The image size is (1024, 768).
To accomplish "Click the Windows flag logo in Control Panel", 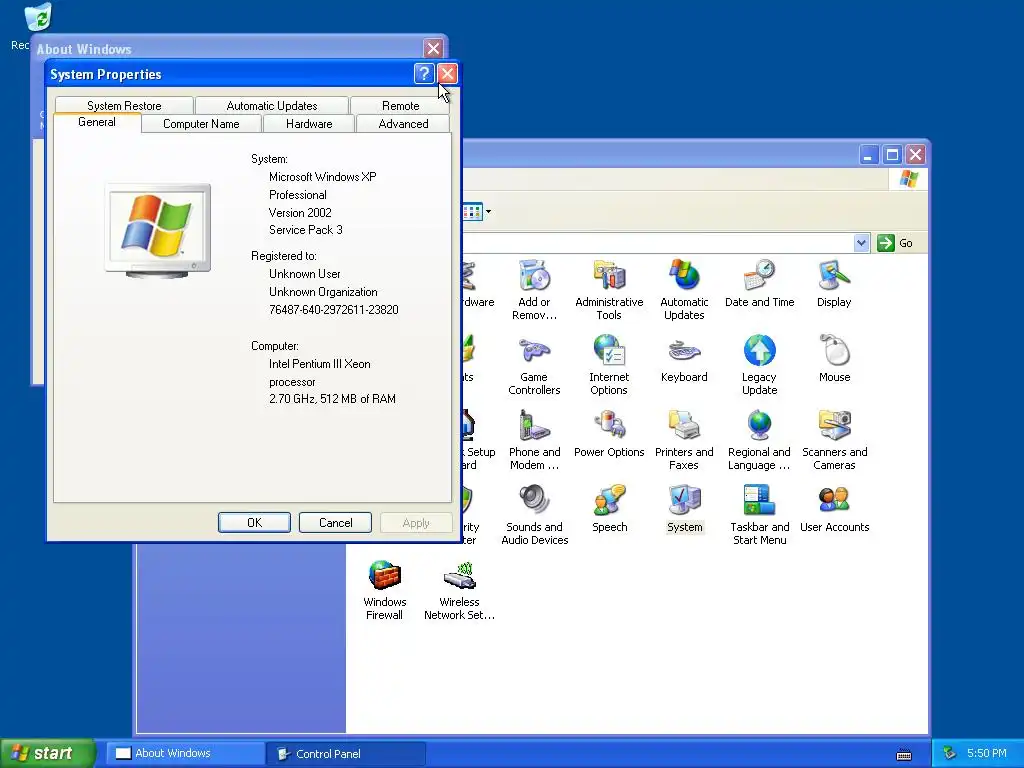I will [908, 179].
